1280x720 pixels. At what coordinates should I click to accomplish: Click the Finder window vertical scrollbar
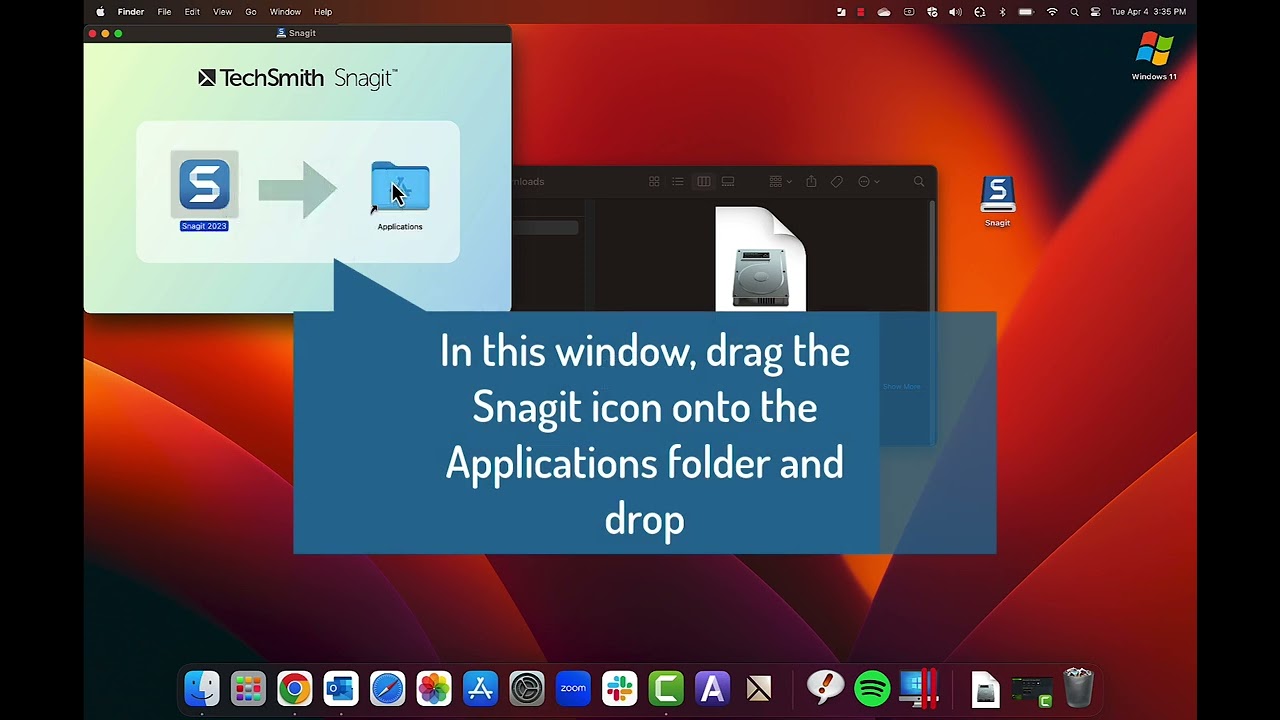[931, 255]
